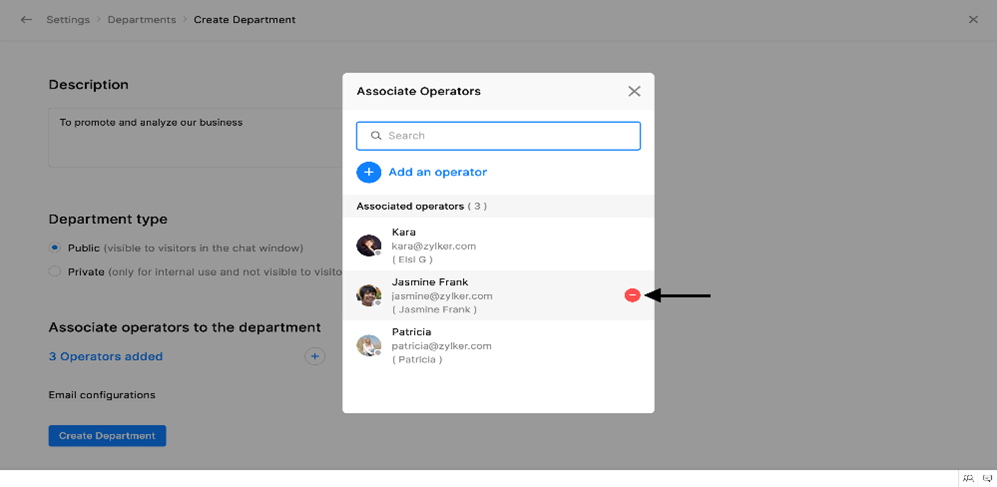Click Jasmine Frank's profile avatar

[x=369, y=295]
